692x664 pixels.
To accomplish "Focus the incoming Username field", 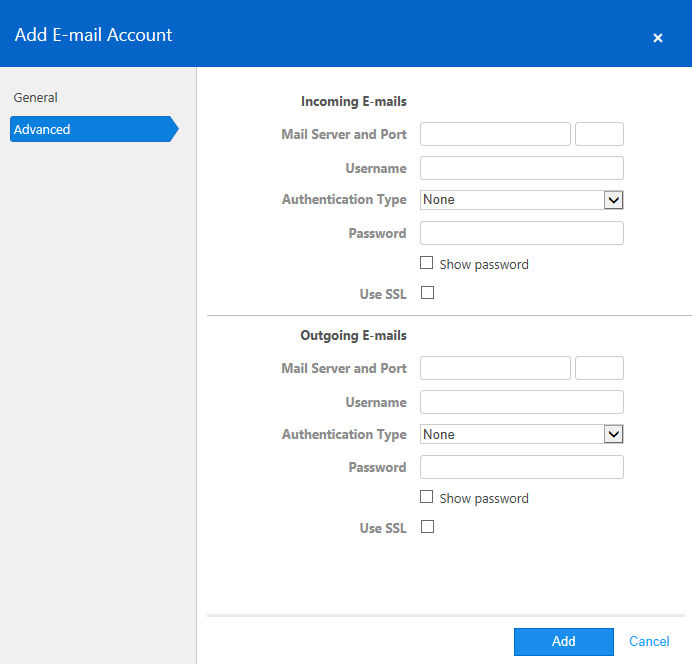I will [522, 168].
